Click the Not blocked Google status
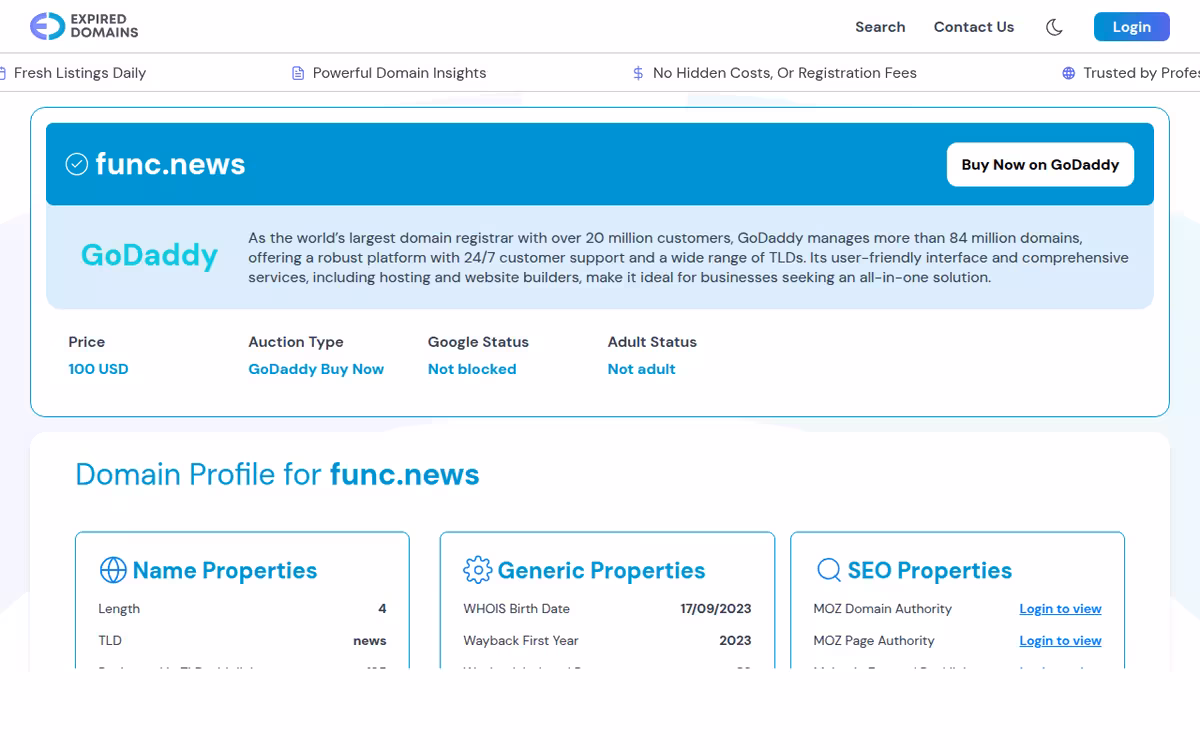The image size is (1200, 750). (x=472, y=369)
